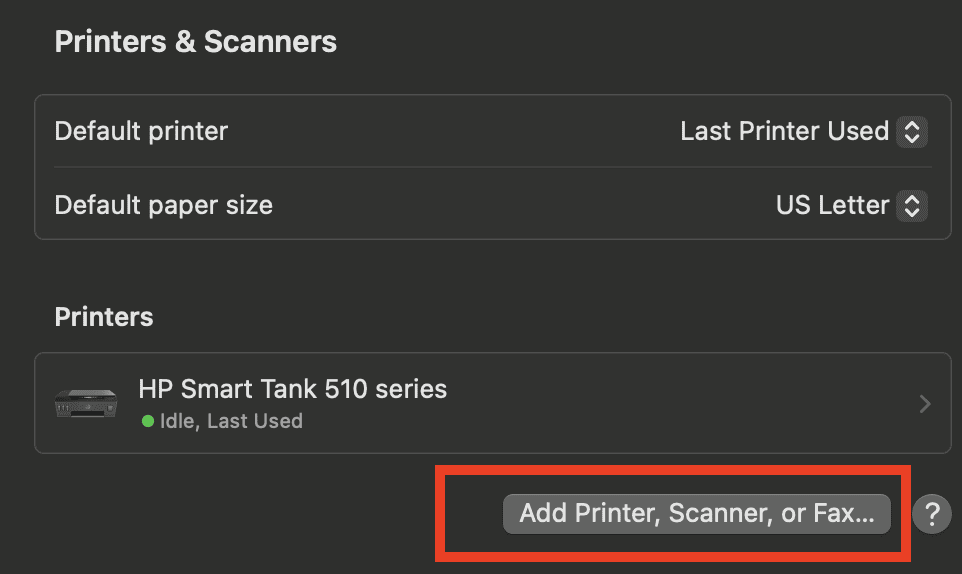The height and width of the screenshot is (574, 962).
Task: Click the divider between default settings rows
Action: pyautogui.click(x=493, y=167)
